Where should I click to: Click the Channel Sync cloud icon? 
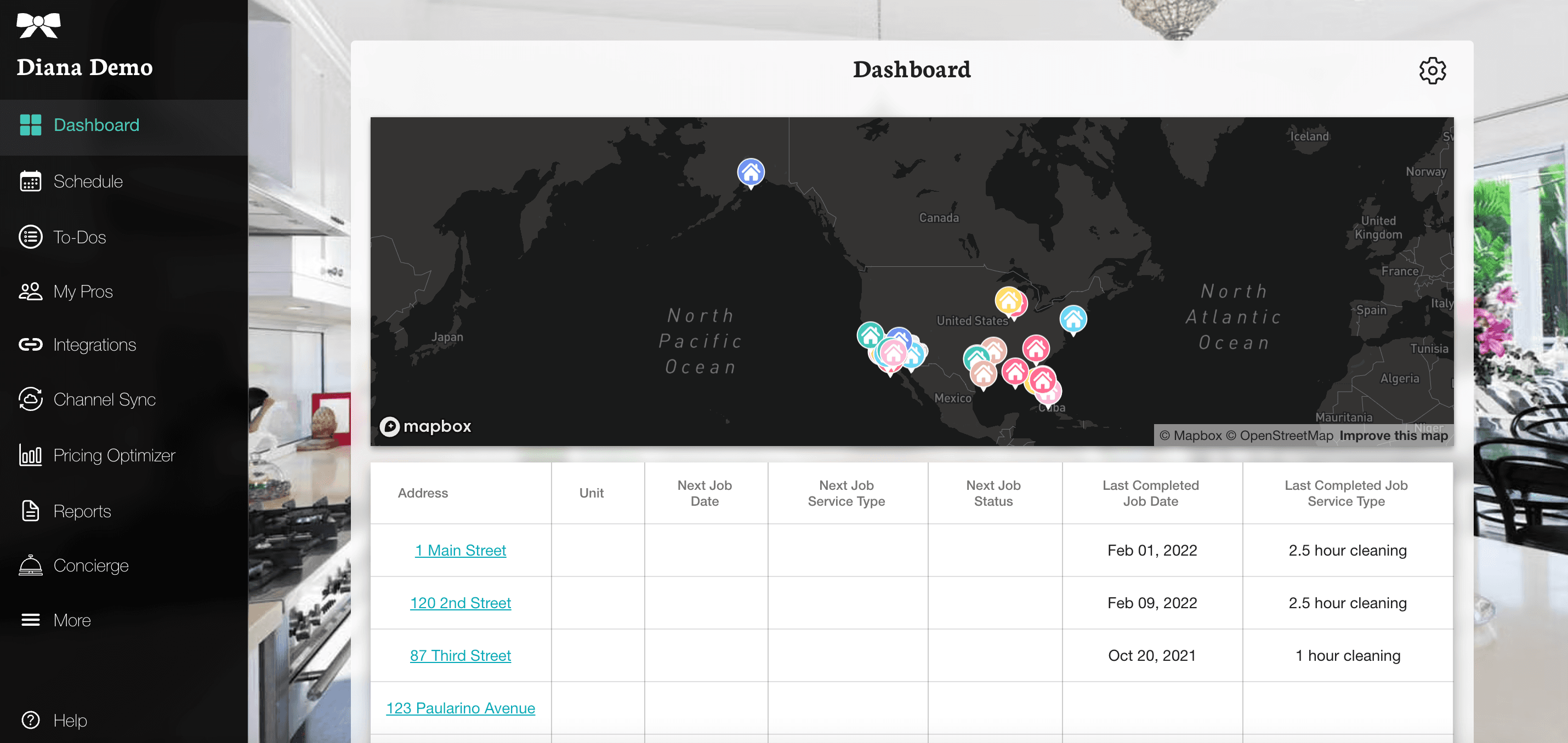coord(30,399)
